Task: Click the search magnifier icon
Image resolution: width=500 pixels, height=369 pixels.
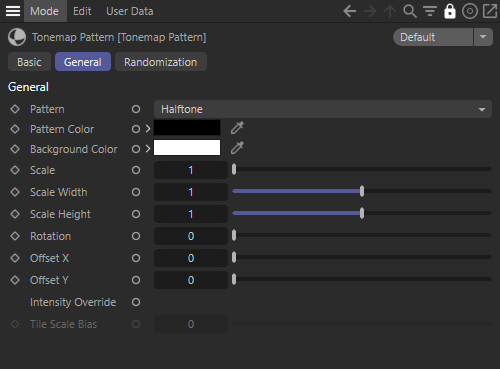Action: tap(410, 11)
